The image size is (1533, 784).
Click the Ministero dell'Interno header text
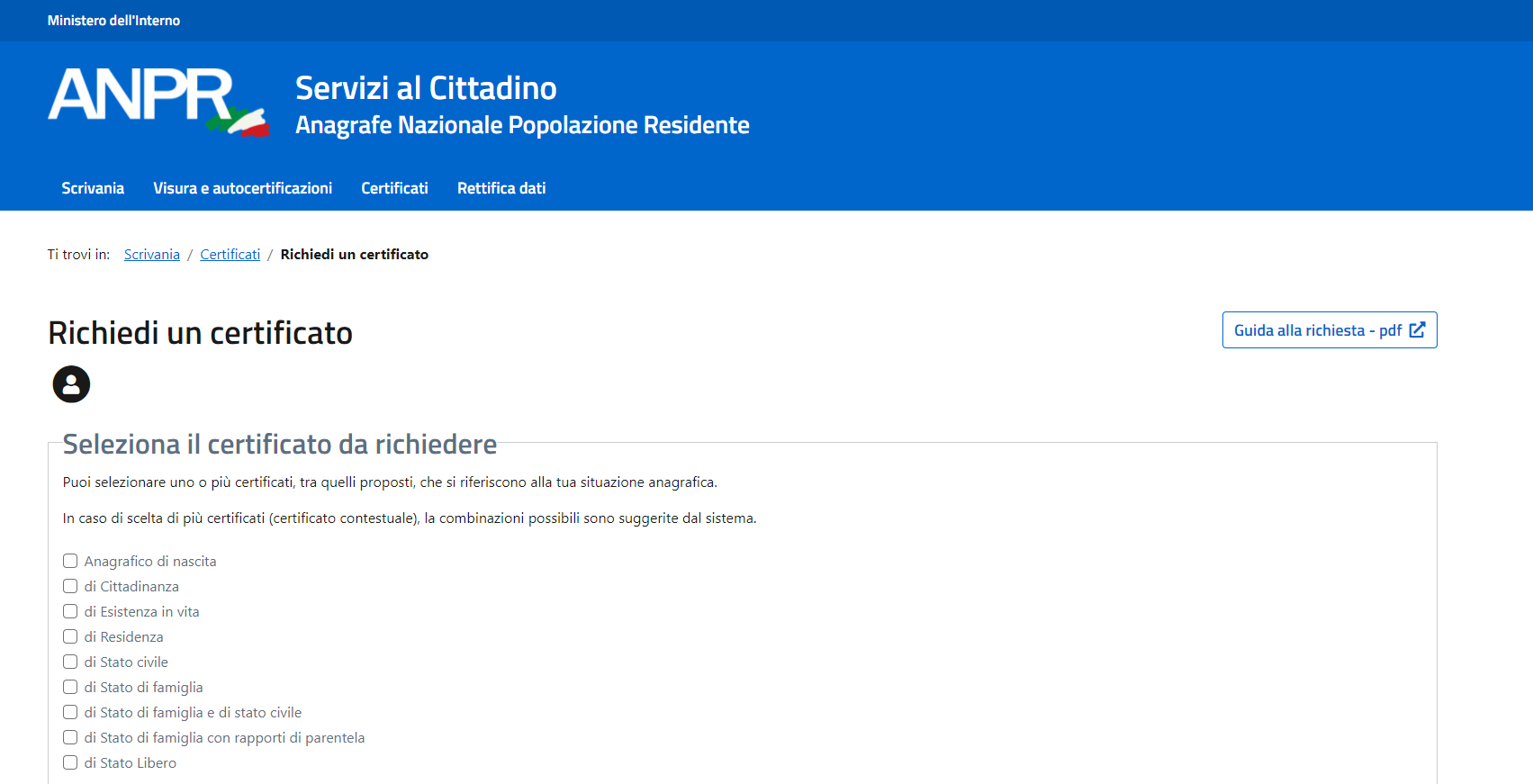(x=113, y=21)
